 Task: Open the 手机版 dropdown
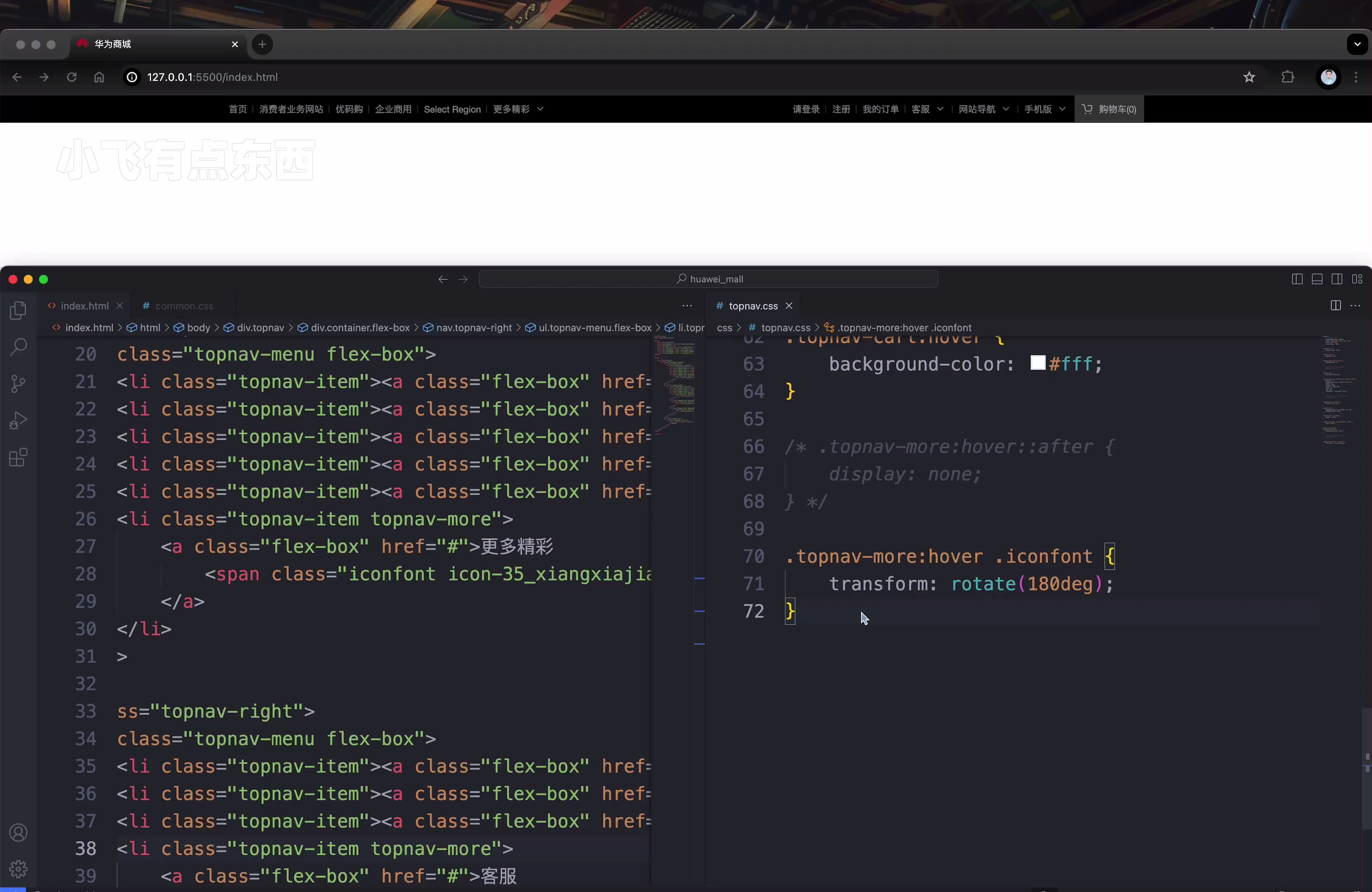pos(1044,109)
